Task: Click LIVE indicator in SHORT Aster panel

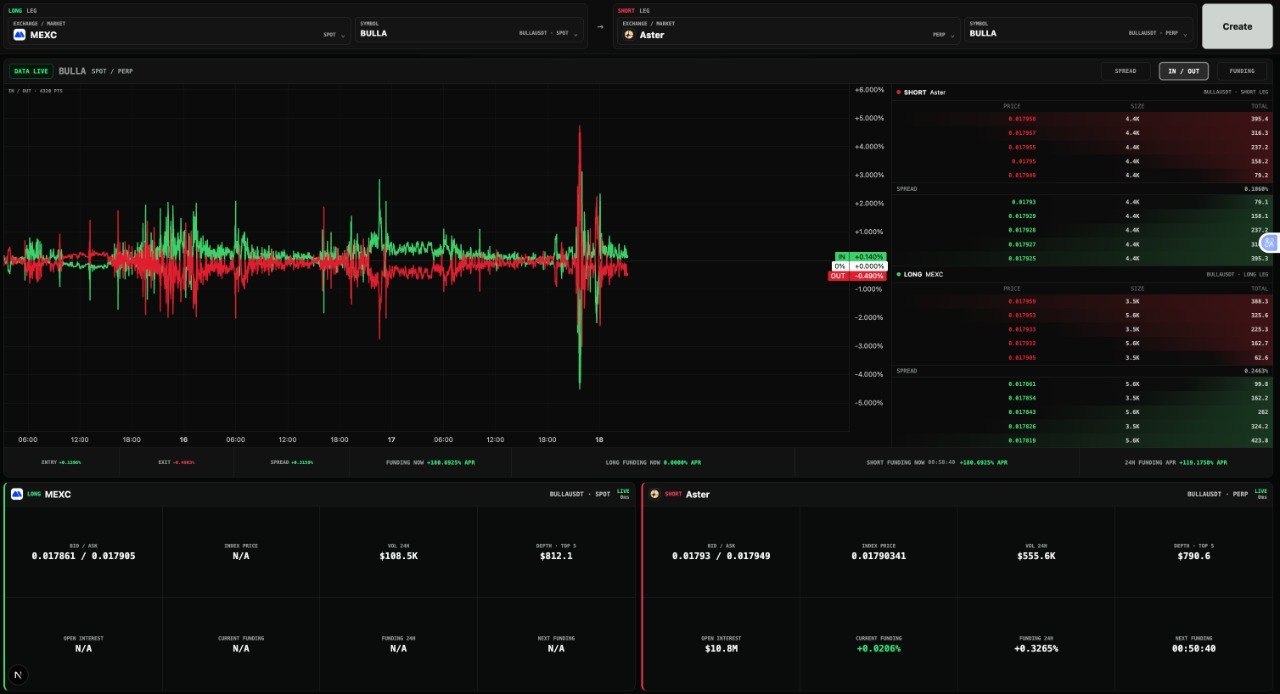Action: pyautogui.click(x=1260, y=493)
